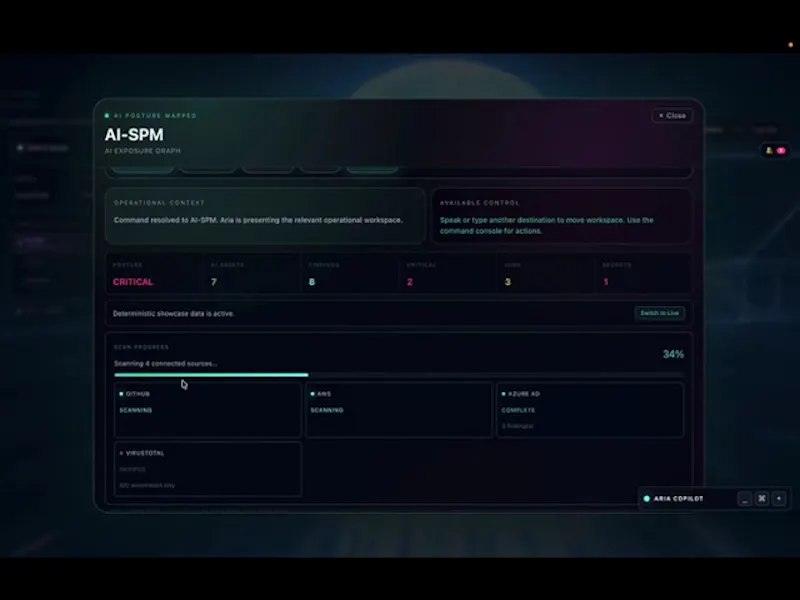The width and height of the screenshot is (800, 600).
Task: Click the 34% scan percentage
Action: (x=673, y=354)
